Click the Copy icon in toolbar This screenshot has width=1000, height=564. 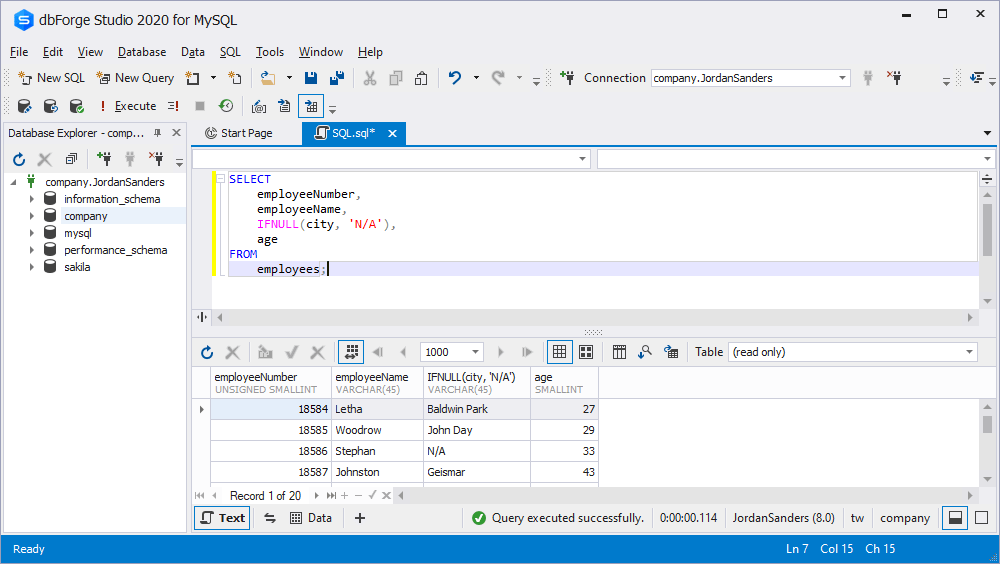[x=395, y=78]
